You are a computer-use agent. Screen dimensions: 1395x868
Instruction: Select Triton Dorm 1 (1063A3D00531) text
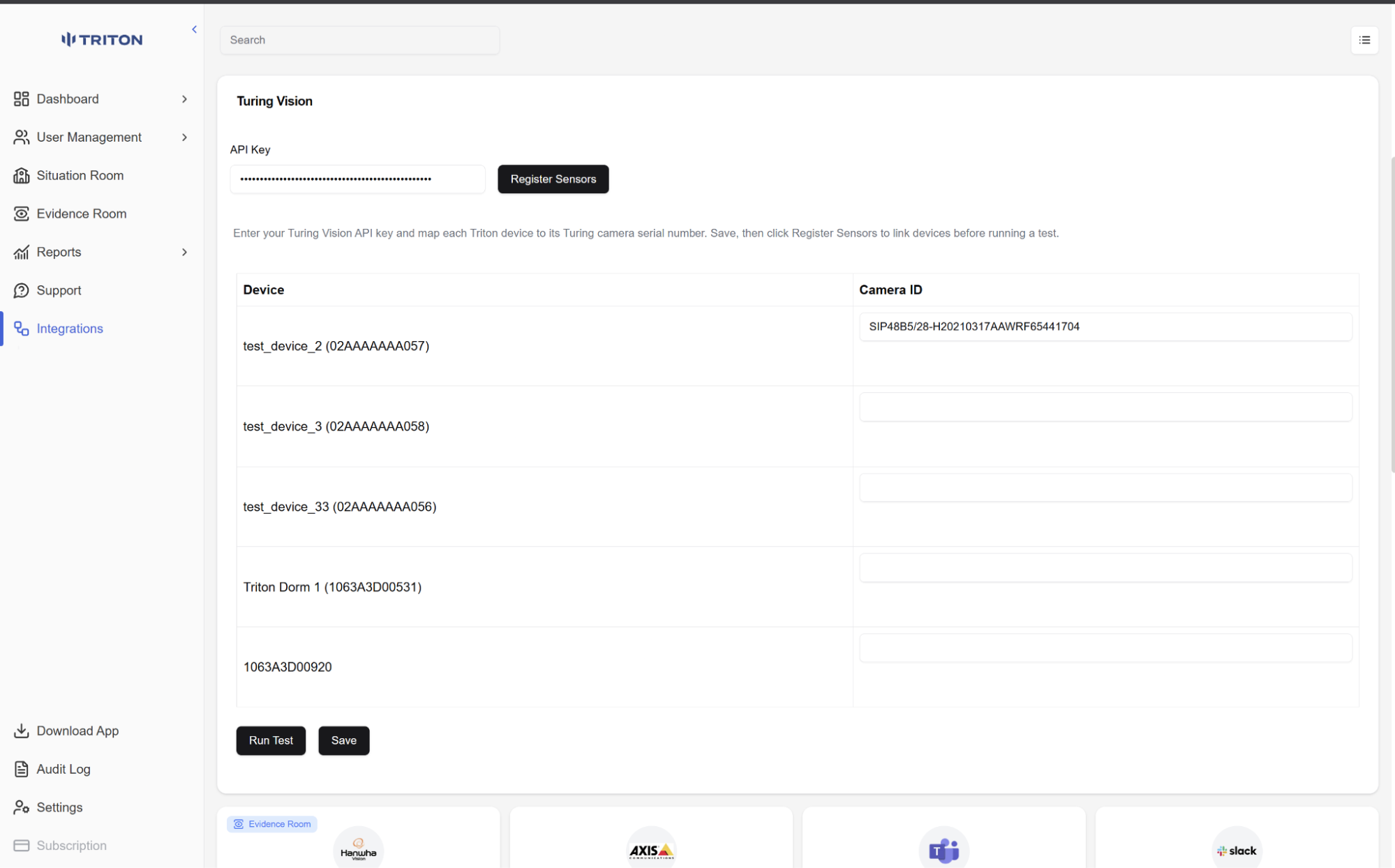pyautogui.click(x=332, y=587)
